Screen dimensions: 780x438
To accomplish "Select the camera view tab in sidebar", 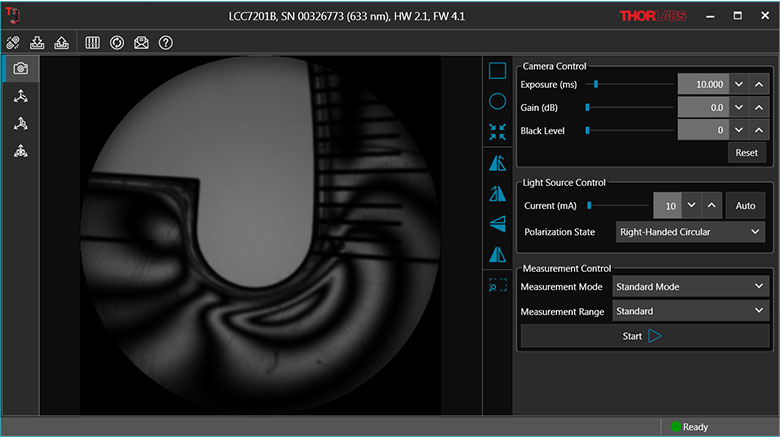I will coord(20,68).
